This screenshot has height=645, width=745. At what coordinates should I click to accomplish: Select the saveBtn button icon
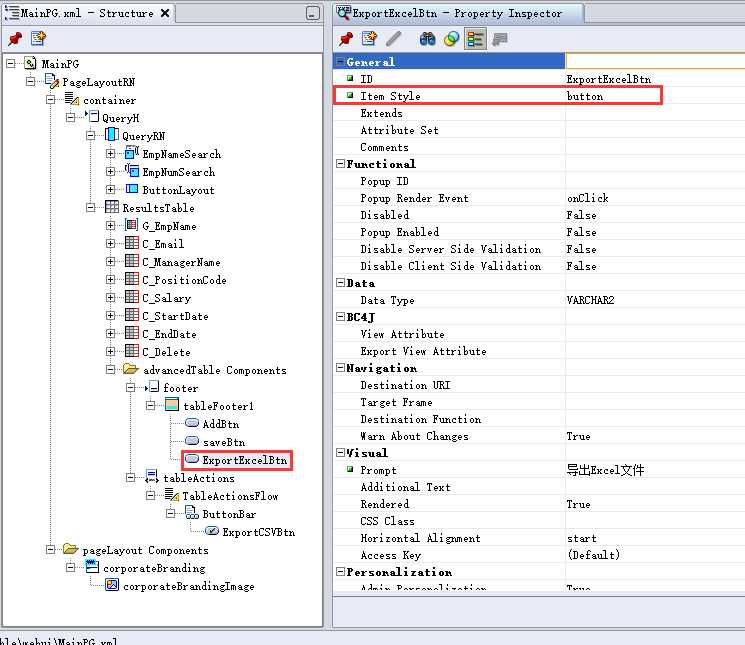(192, 441)
